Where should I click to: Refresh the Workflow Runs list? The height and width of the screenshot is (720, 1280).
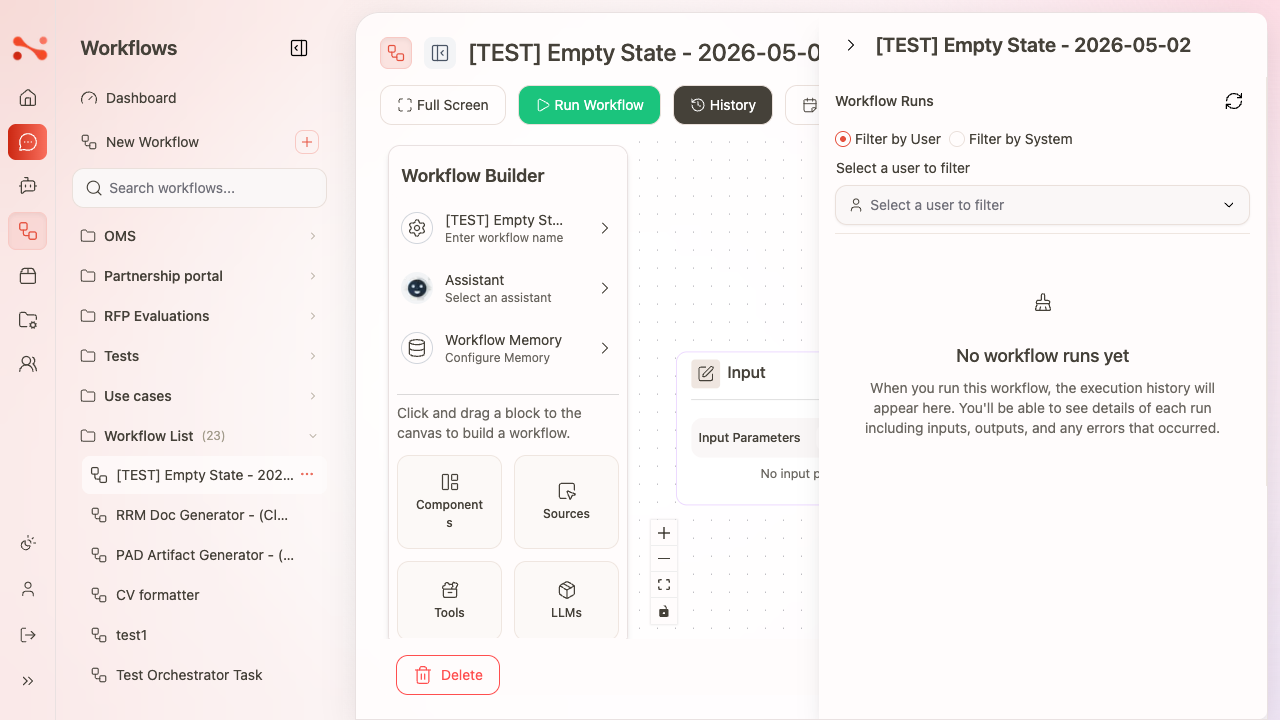click(x=1234, y=101)
